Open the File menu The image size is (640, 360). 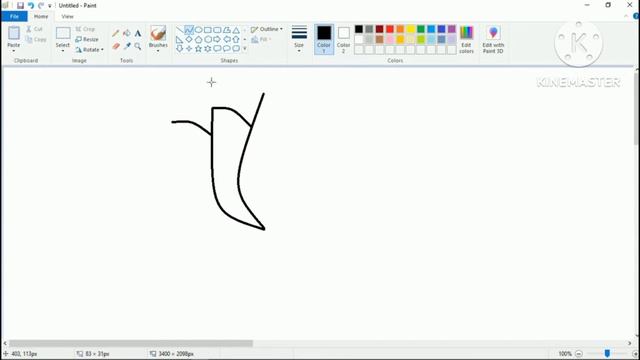click(x=14, y=16)
